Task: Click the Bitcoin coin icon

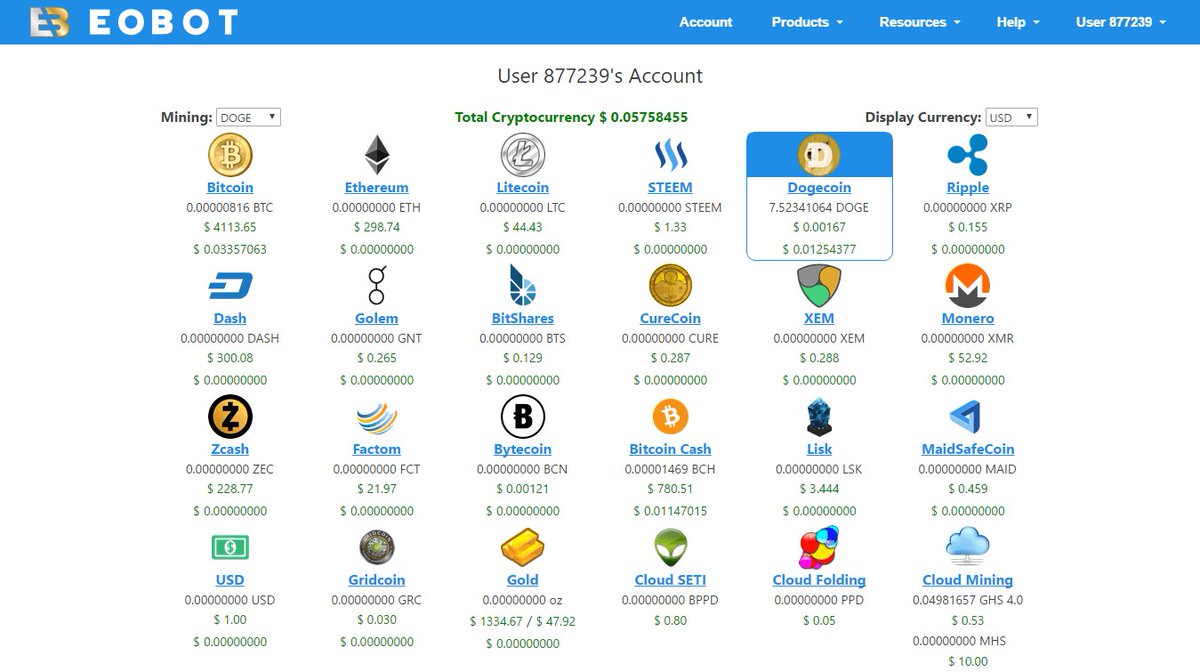Action: pyautogui.click(x=230, y=154)
